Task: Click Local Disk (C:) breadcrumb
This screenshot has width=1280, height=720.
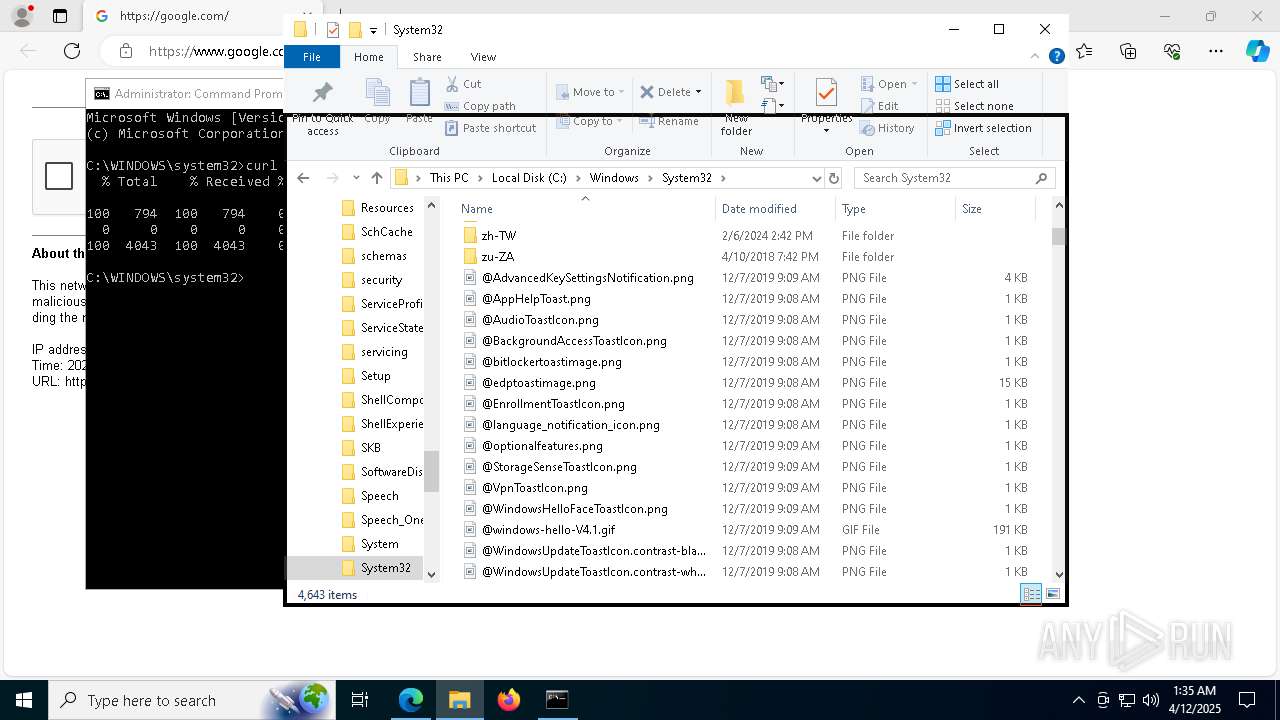Action: click(529, 178)
